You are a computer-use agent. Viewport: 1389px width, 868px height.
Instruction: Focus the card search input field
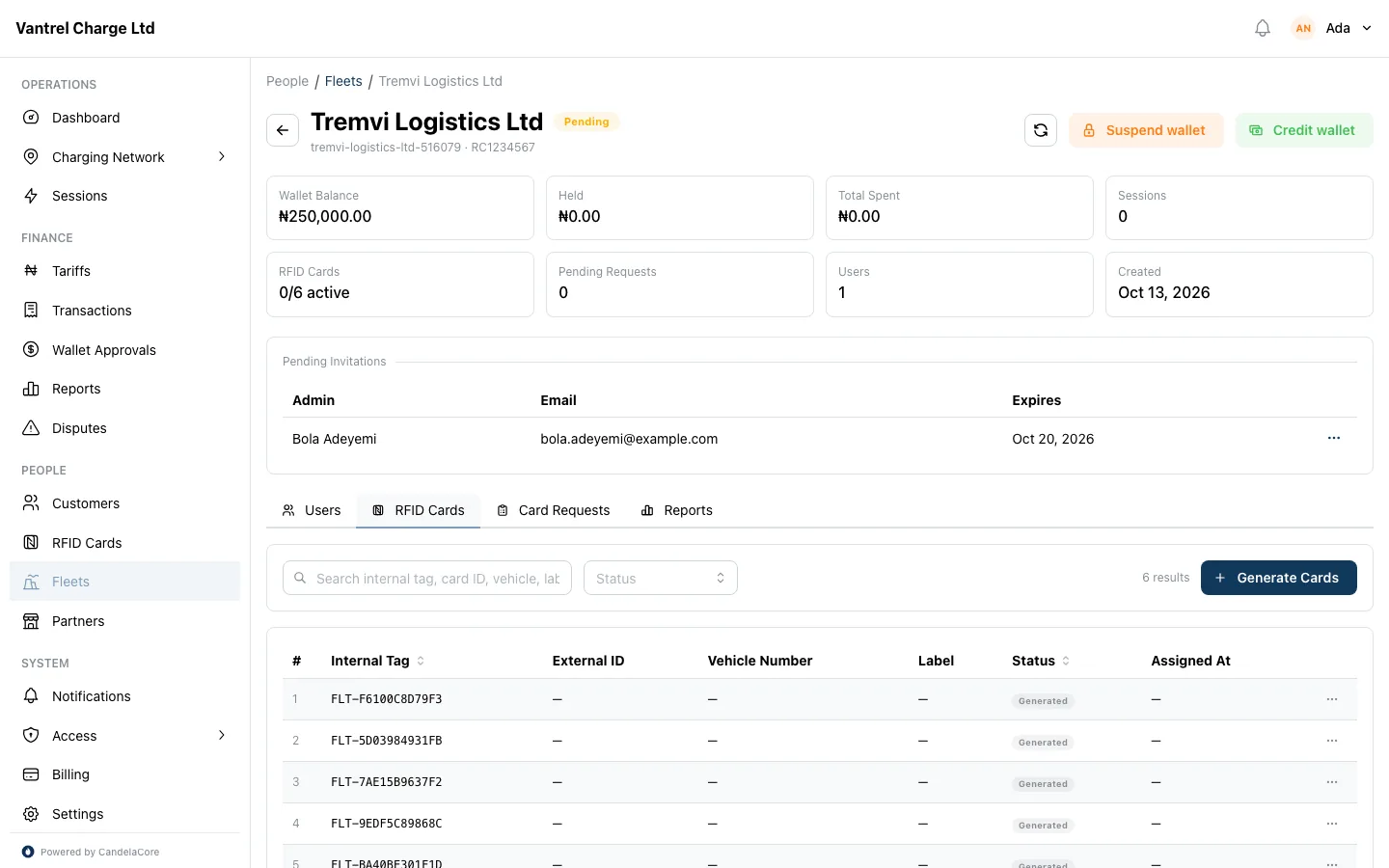coord(427,578)
